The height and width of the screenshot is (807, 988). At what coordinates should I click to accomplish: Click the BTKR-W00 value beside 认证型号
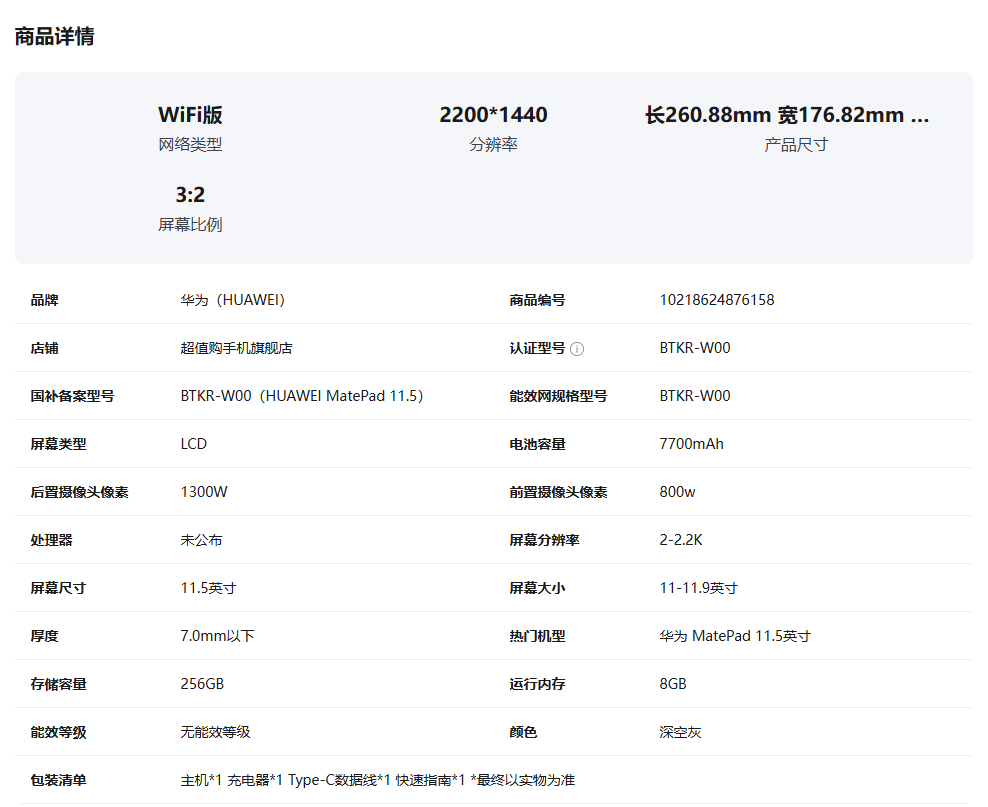(x=695, y=348)
